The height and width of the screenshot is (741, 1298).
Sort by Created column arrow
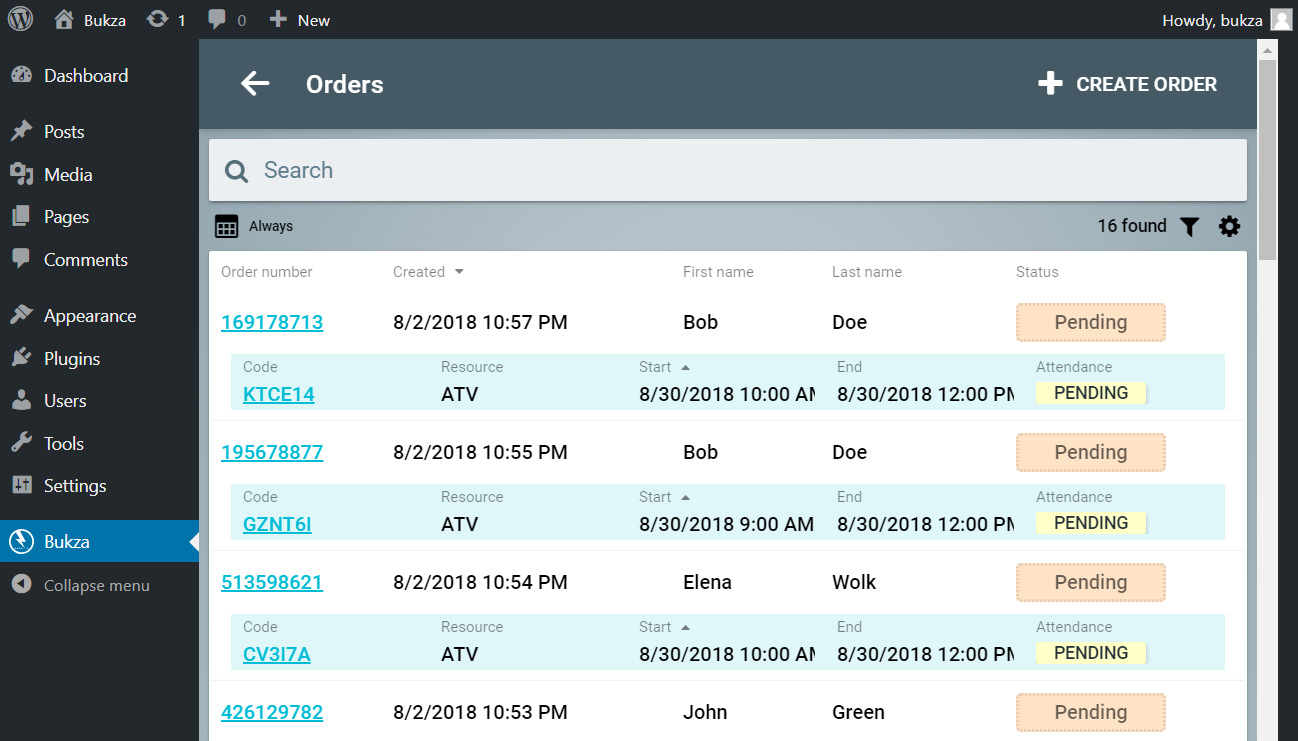pos(459,272)
